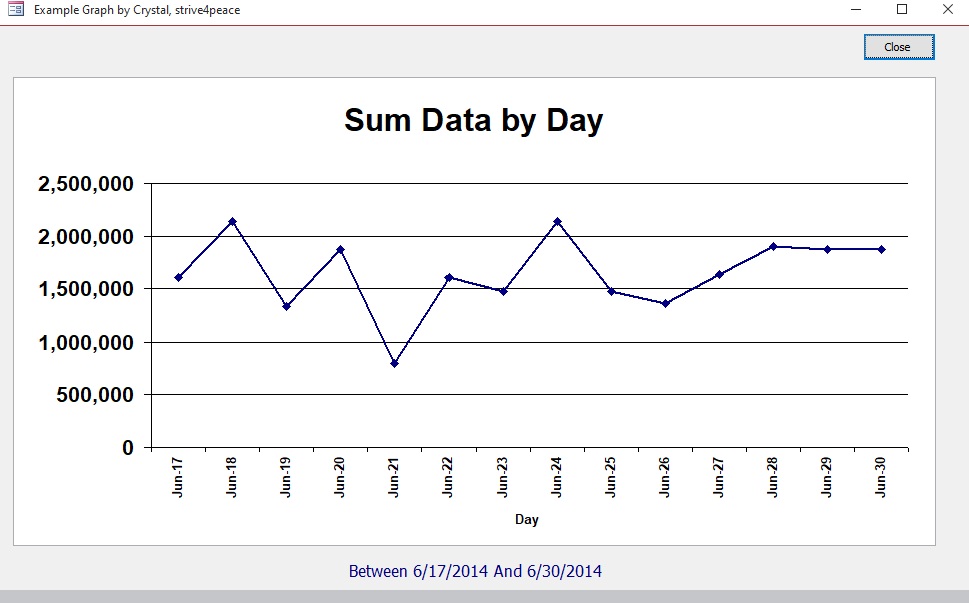969x603 pixels.
Task: Click the Jun-28 x-axis label
Action: tap(772, 477)
